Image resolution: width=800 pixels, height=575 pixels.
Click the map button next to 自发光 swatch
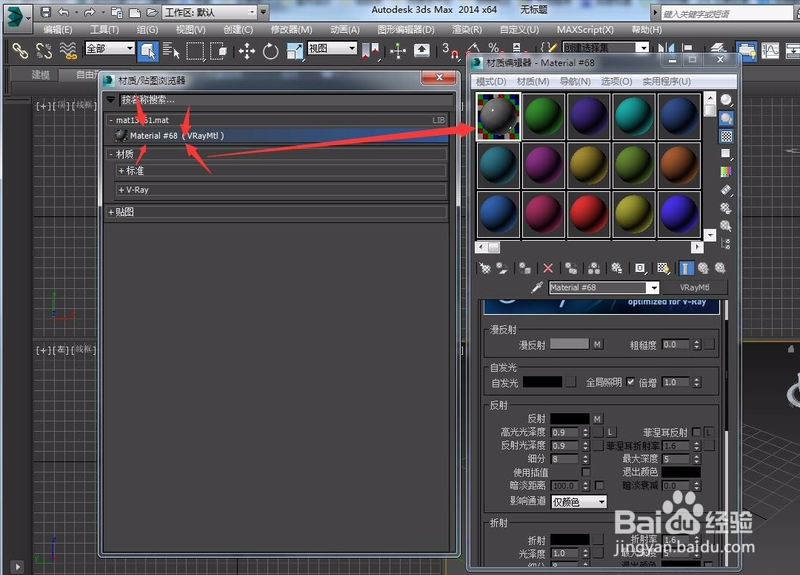(x=571, y=382)
